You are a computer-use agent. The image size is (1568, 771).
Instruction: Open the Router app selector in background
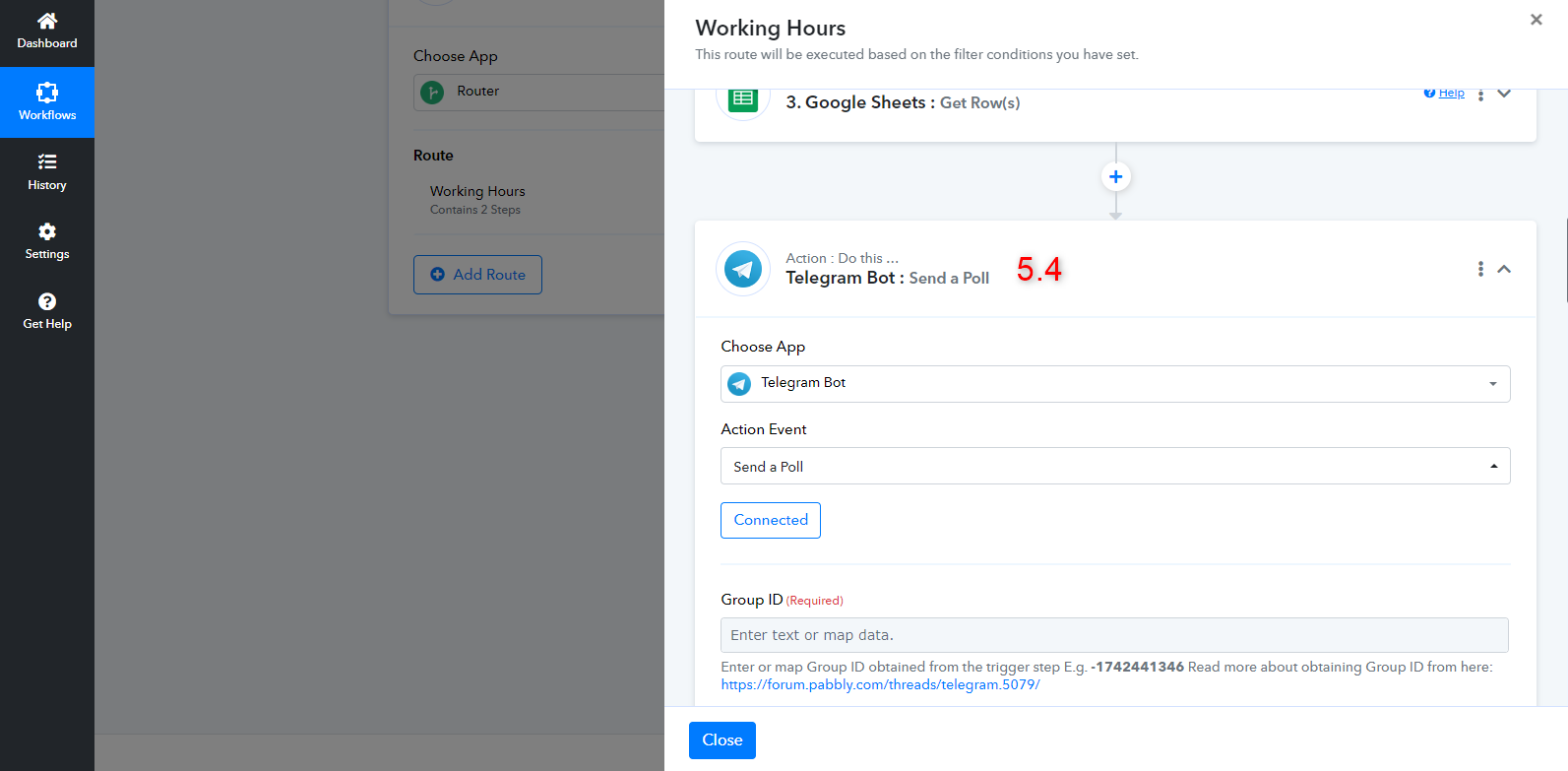point(538,92)
